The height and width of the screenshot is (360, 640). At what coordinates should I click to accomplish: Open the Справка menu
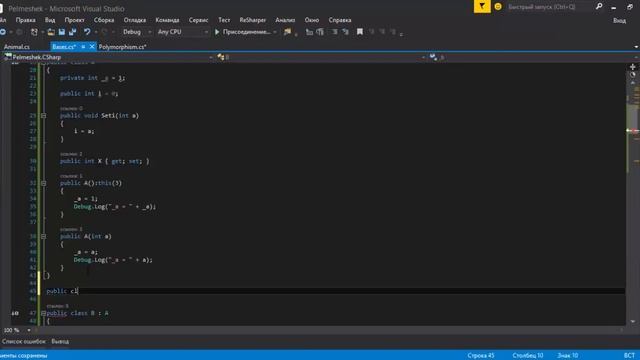340,20
